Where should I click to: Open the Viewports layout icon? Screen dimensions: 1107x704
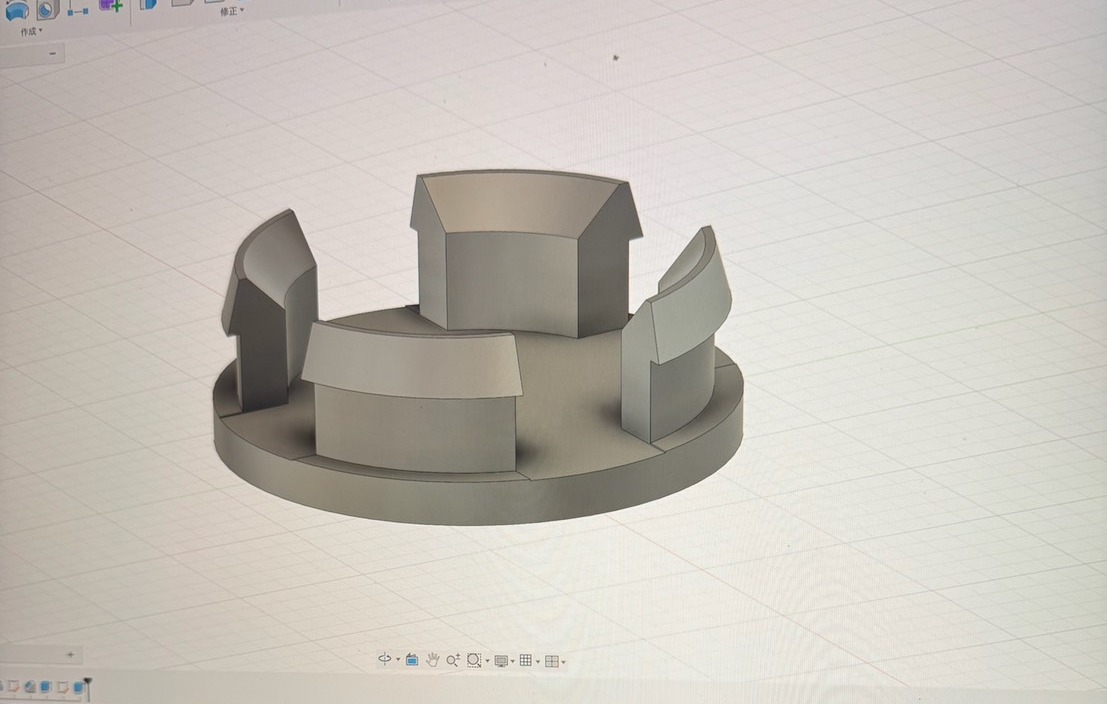(551, 660)
